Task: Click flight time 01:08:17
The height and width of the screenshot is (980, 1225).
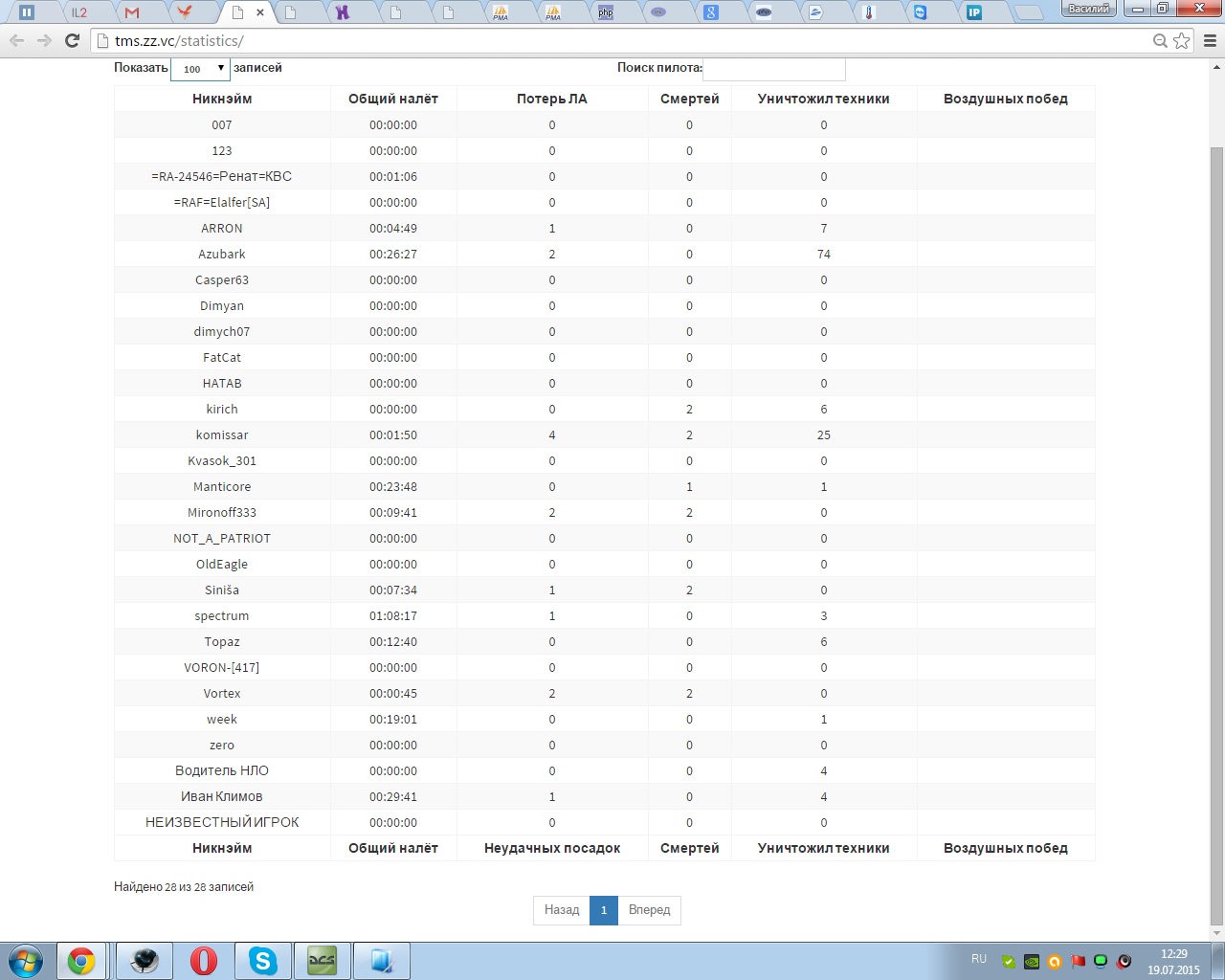Action: click(x=393, y=615)
